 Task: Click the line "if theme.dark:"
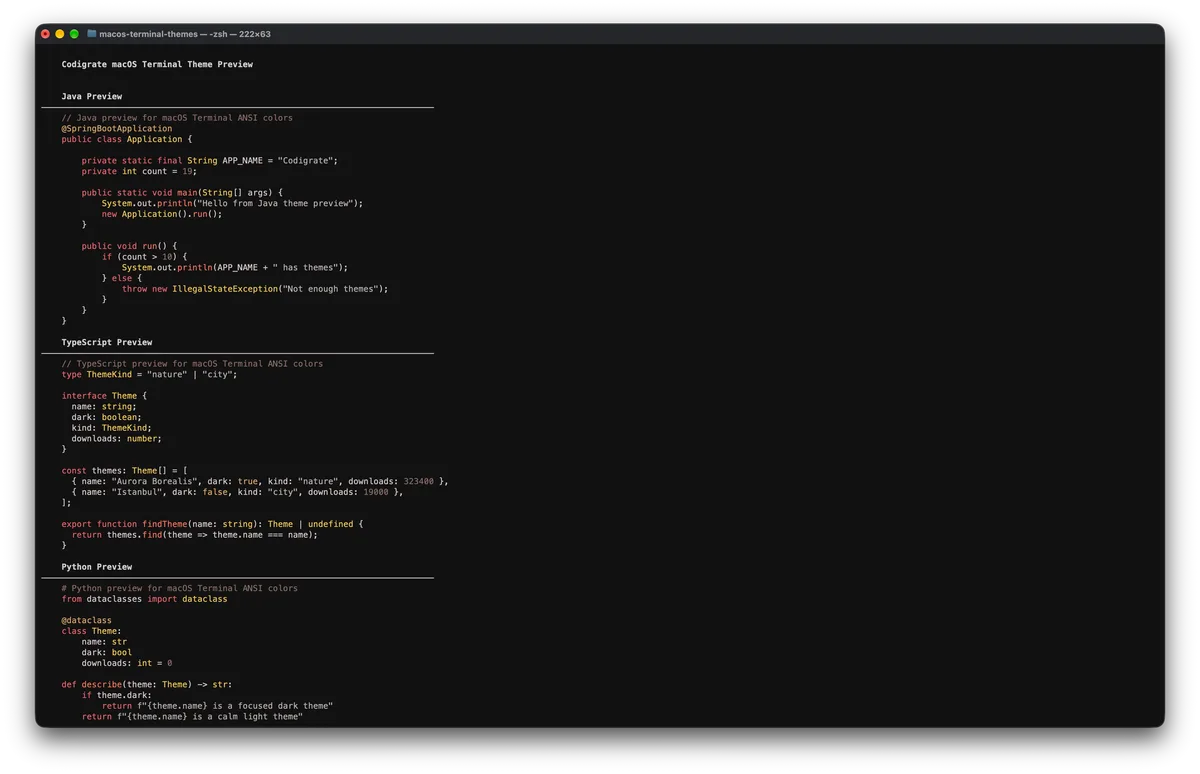(x=117, y=695)
